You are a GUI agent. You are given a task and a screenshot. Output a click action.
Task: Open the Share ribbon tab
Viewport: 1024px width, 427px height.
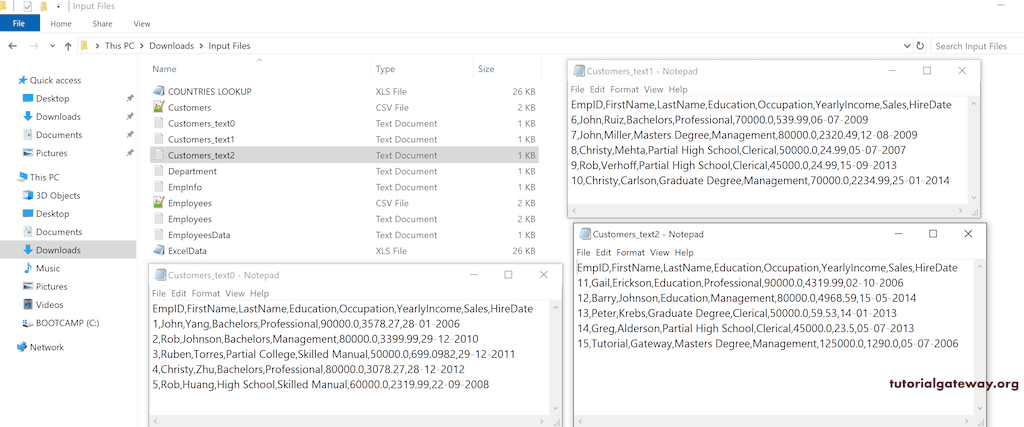(102, 23)
